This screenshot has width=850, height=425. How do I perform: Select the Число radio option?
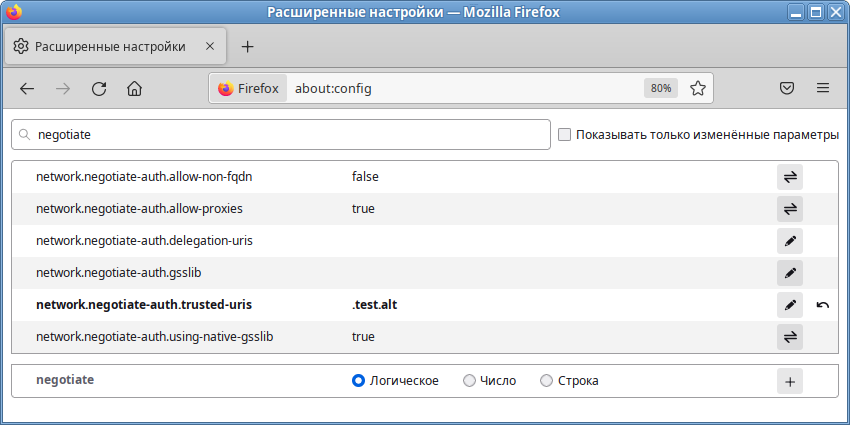[x=469, y=381]
